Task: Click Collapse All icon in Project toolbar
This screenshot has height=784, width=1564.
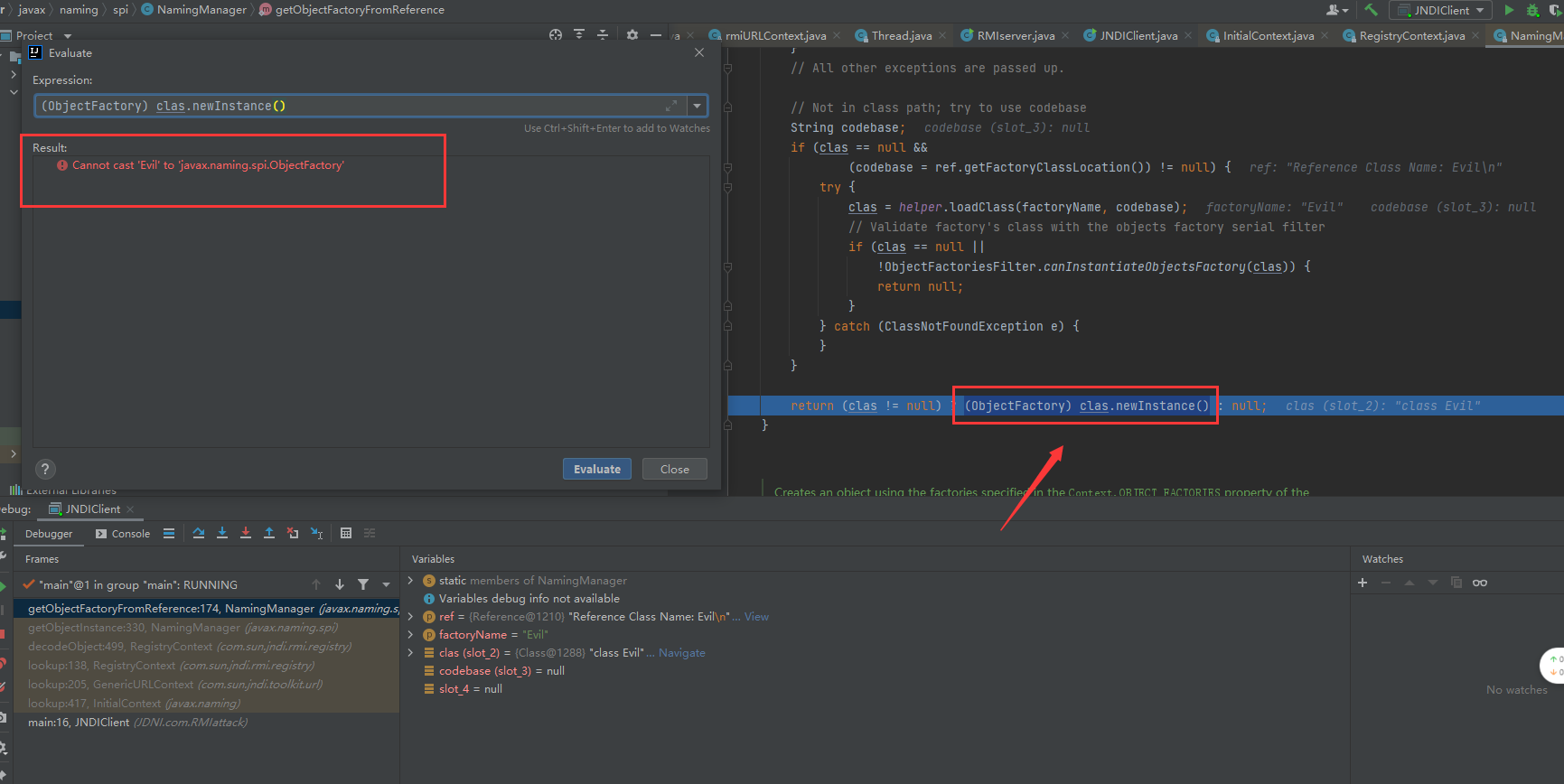Action: pyautogui.click(x=603, y=35)
